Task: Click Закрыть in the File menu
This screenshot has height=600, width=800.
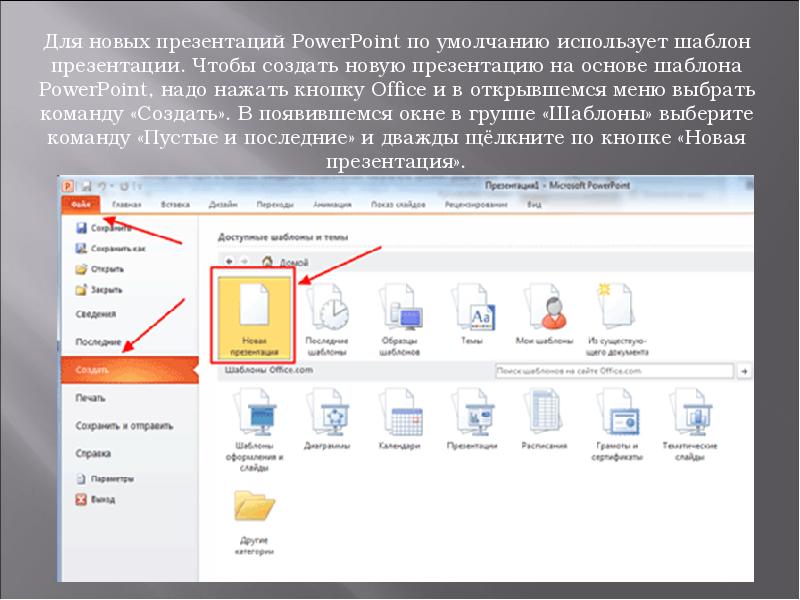Action: [99, 290]
